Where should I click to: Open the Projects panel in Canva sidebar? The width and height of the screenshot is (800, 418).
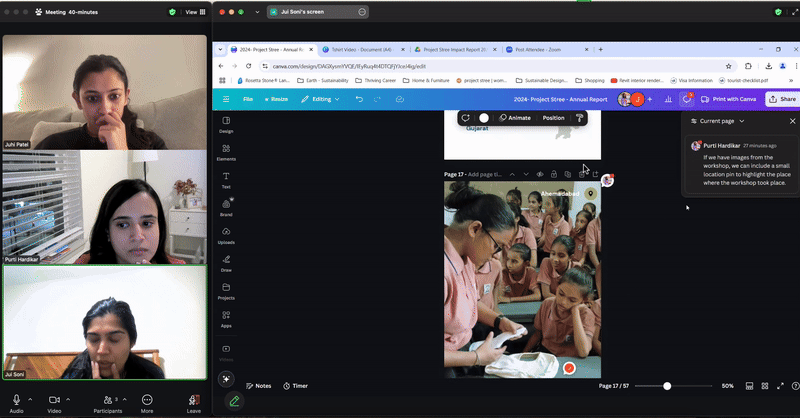click(226, 291)
